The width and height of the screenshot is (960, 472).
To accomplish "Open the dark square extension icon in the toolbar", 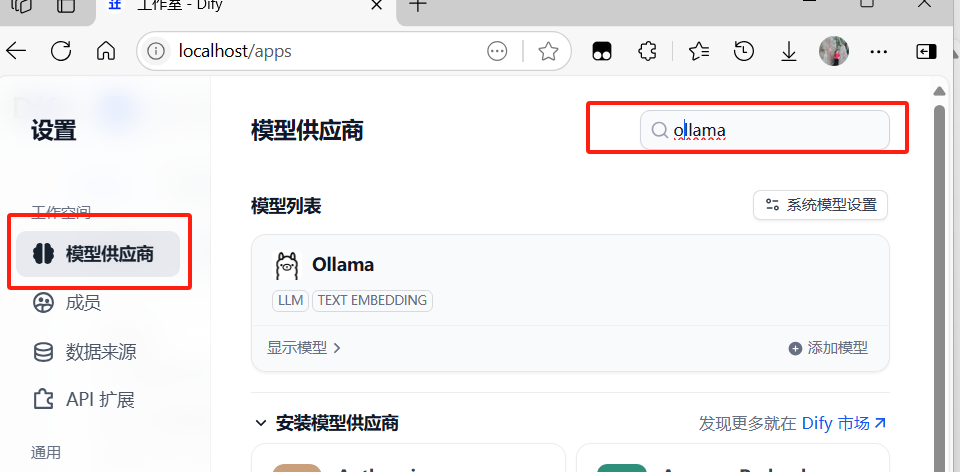I will (602, 52).
